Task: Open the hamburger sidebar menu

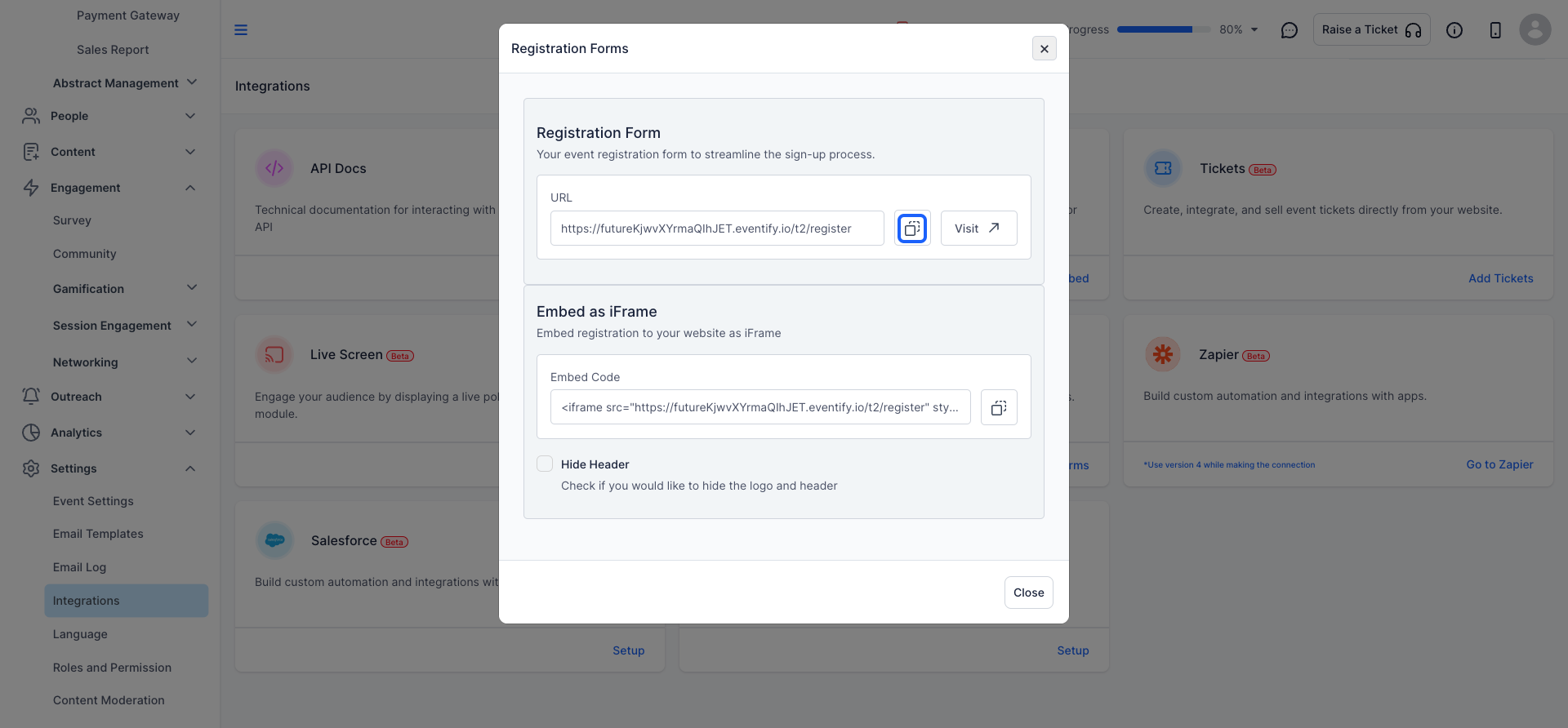Action: pyautogui.click(x=241, y=30)
